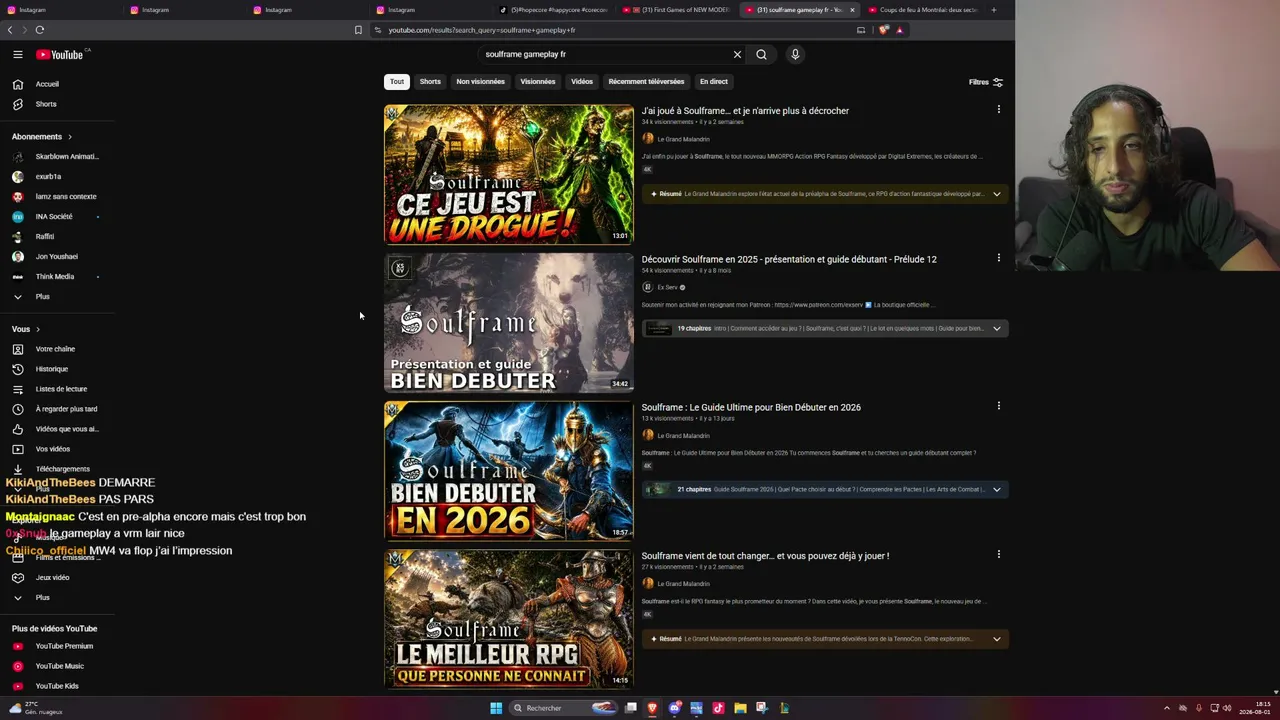Go to the YouTube logo home link
The image size is (1280, 720).
[x=60, y=54]
